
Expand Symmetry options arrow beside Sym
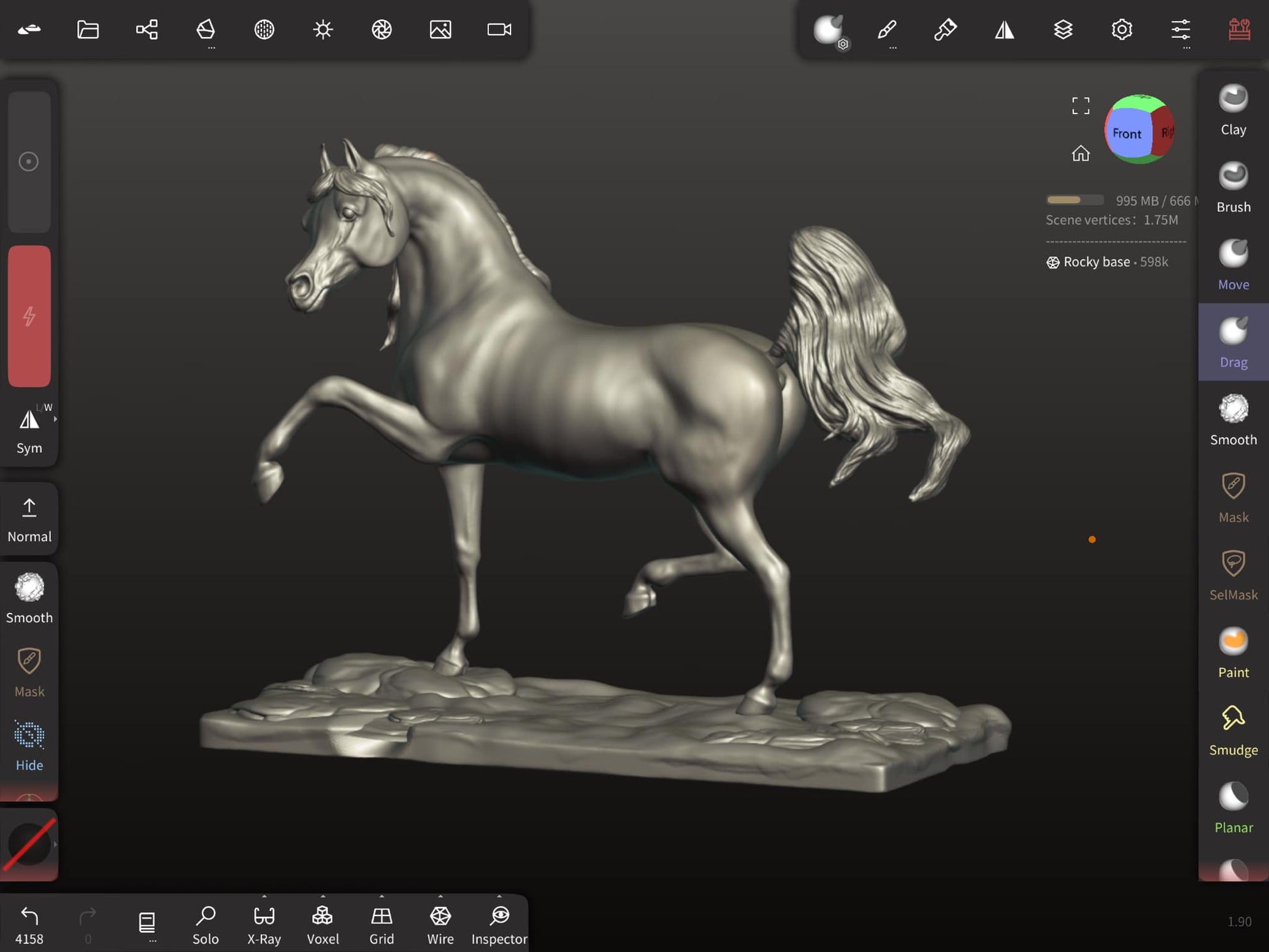[55, 419]
